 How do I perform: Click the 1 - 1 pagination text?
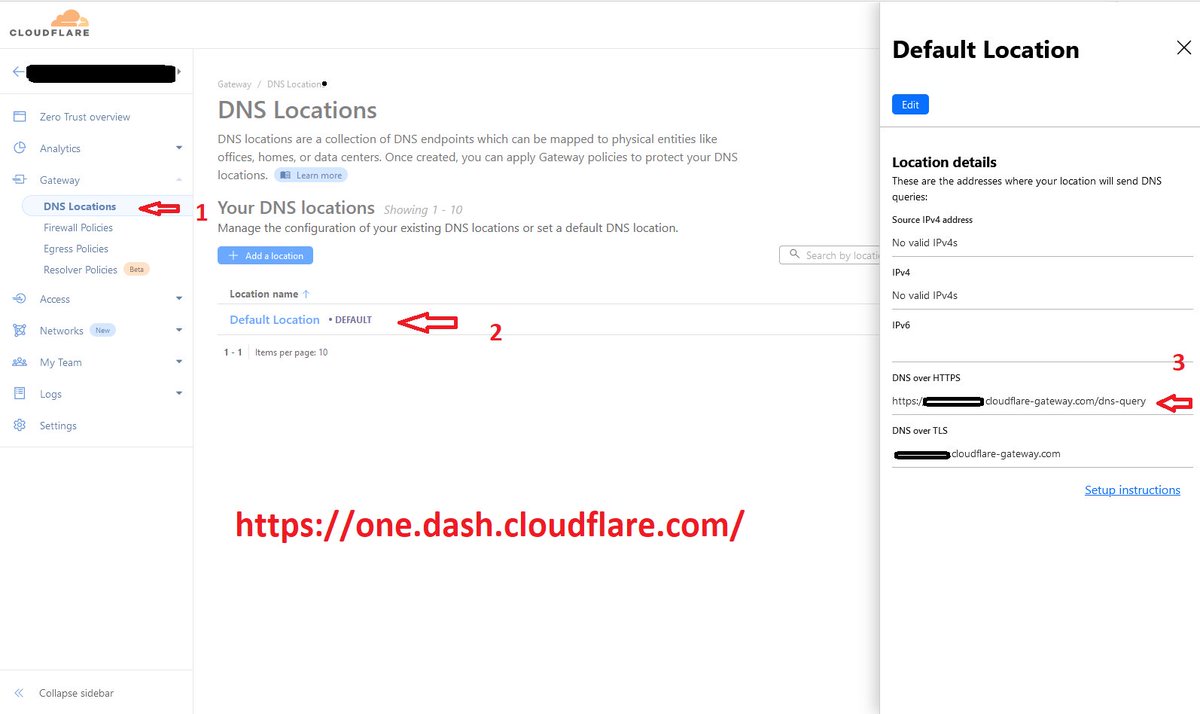coord(233,352)
